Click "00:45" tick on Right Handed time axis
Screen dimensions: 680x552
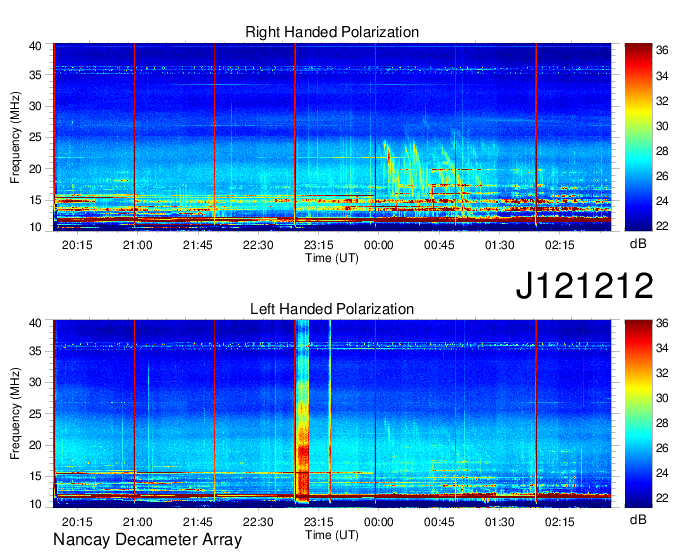point(439,245)
